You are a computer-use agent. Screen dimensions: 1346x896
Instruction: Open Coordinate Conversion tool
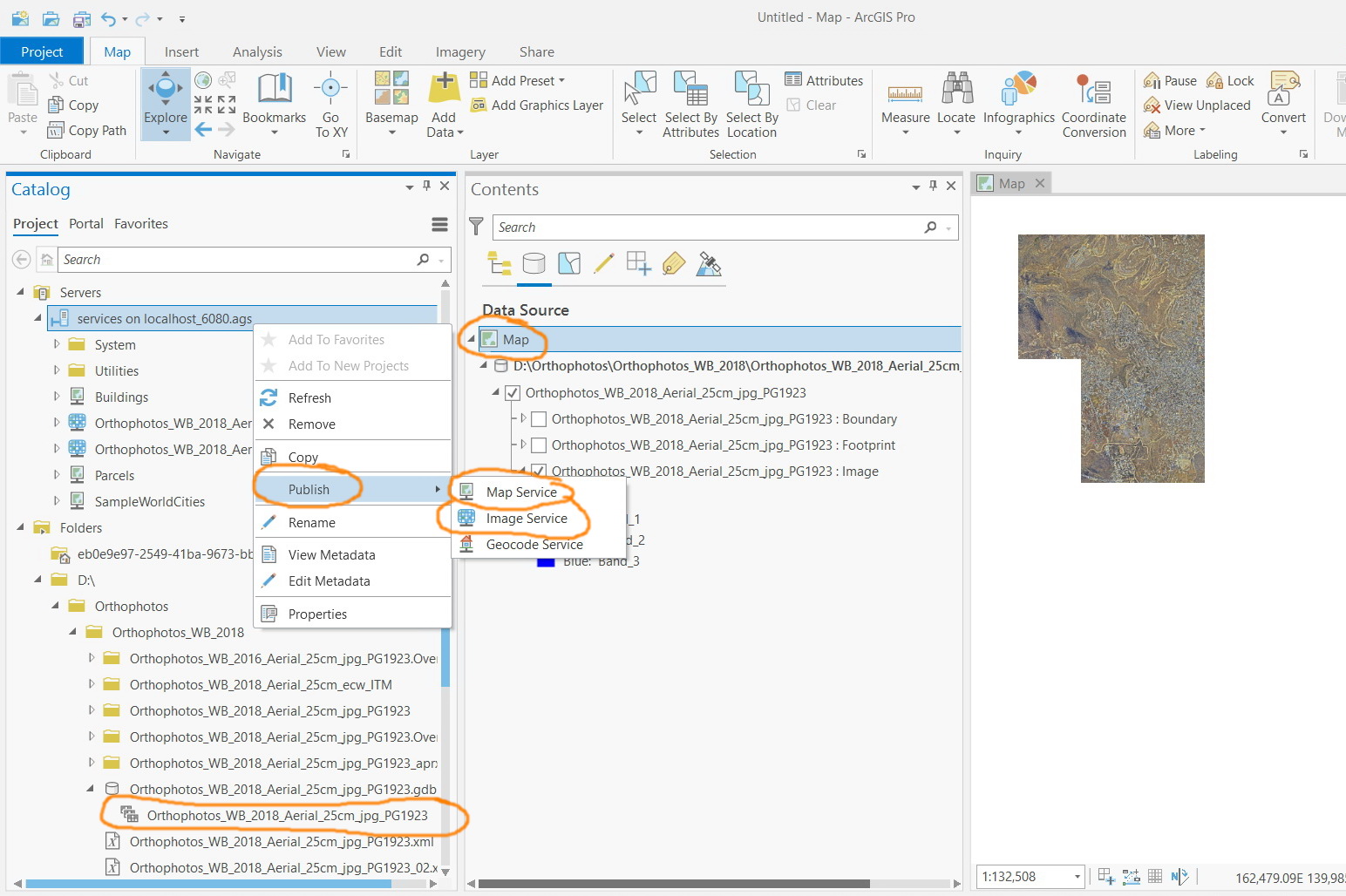1094,105
